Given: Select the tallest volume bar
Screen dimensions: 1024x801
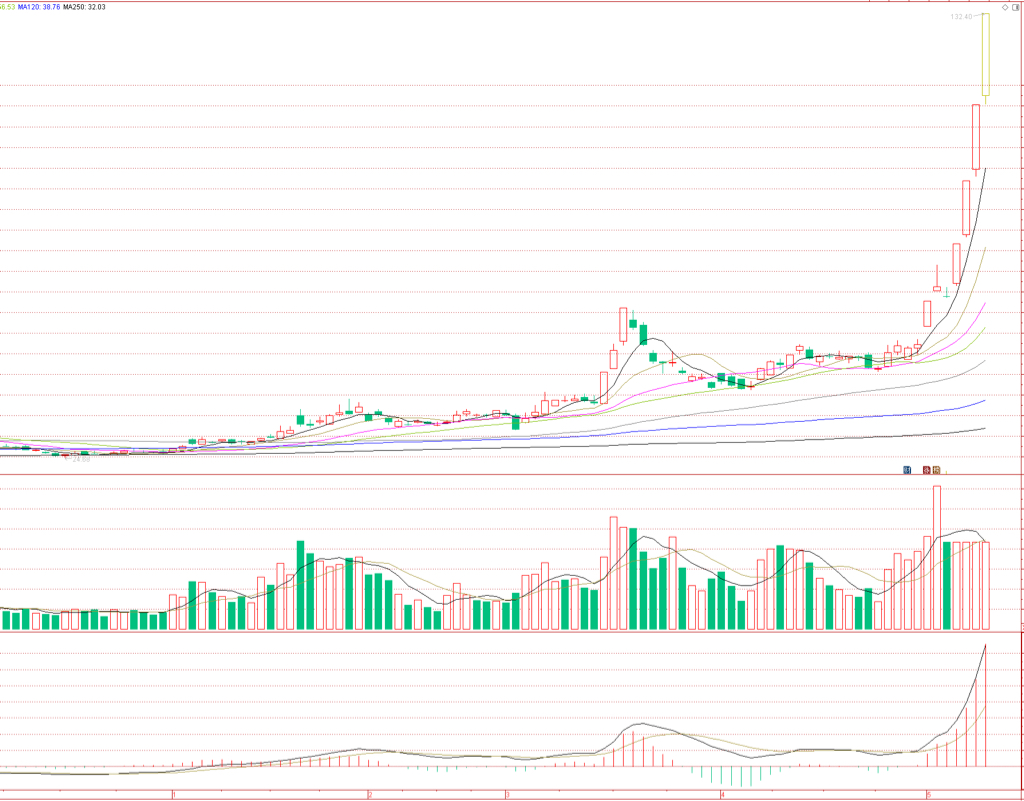Looking at the screenshot, I should point(936,558).
